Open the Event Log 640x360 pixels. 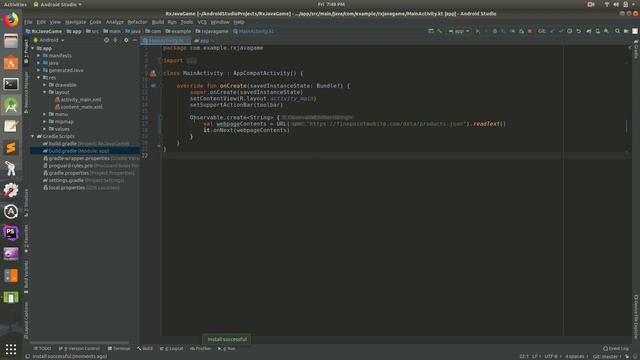pyautogui.click(x=616, y=349)
